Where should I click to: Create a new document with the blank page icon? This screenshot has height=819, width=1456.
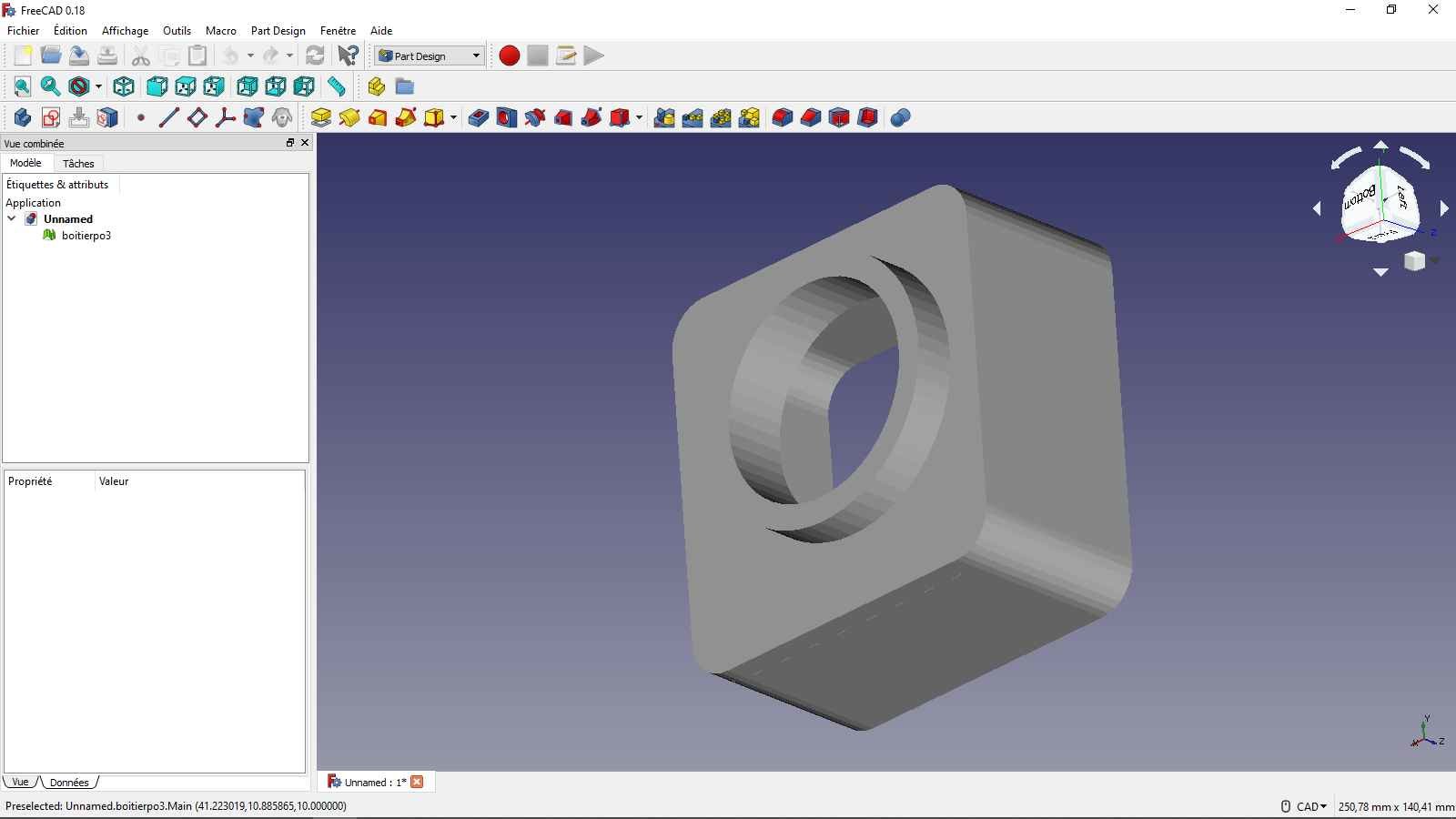(x=23, y=56)
